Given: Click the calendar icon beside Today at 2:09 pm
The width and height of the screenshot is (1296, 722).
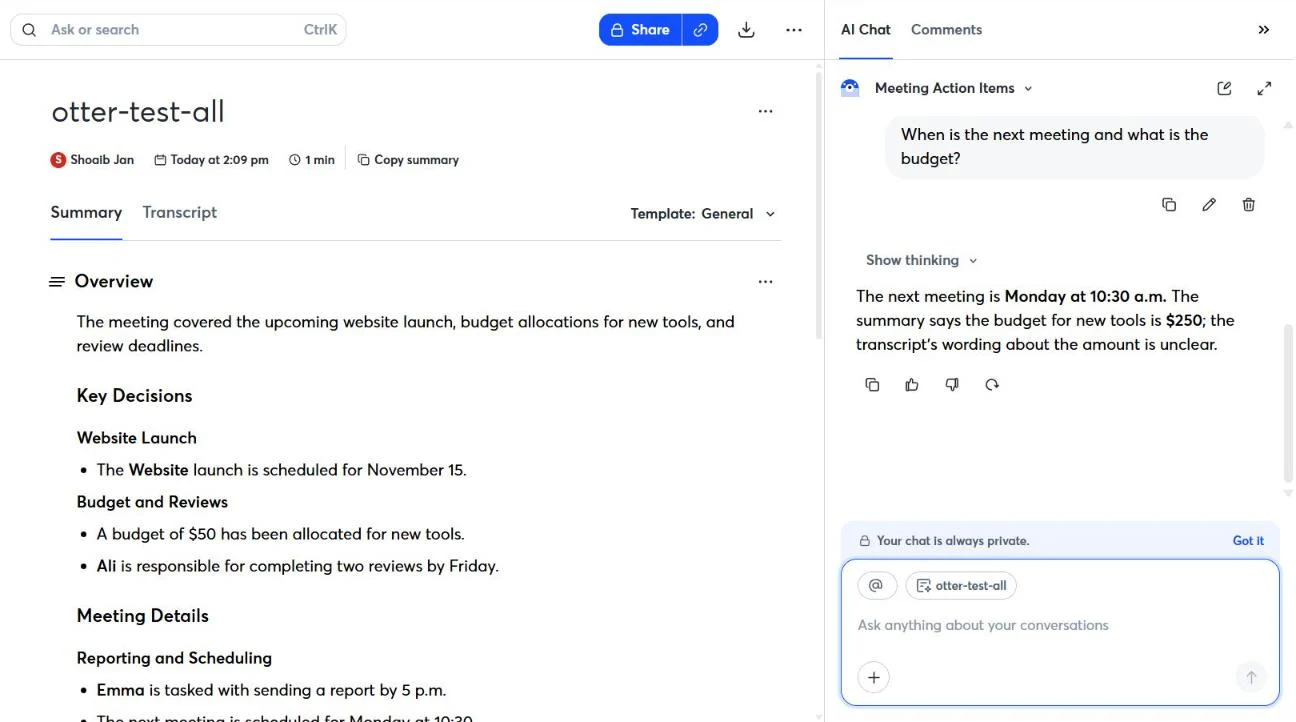Looking at the screenshot, I should coord(160,160).
